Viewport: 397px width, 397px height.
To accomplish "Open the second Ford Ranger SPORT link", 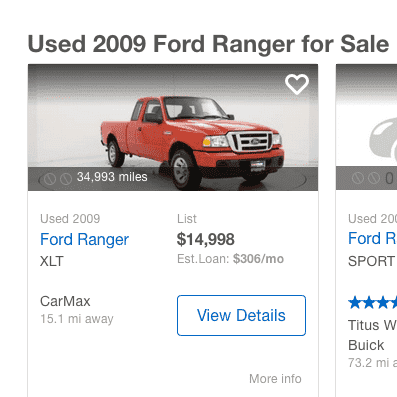I will point(372,239).
